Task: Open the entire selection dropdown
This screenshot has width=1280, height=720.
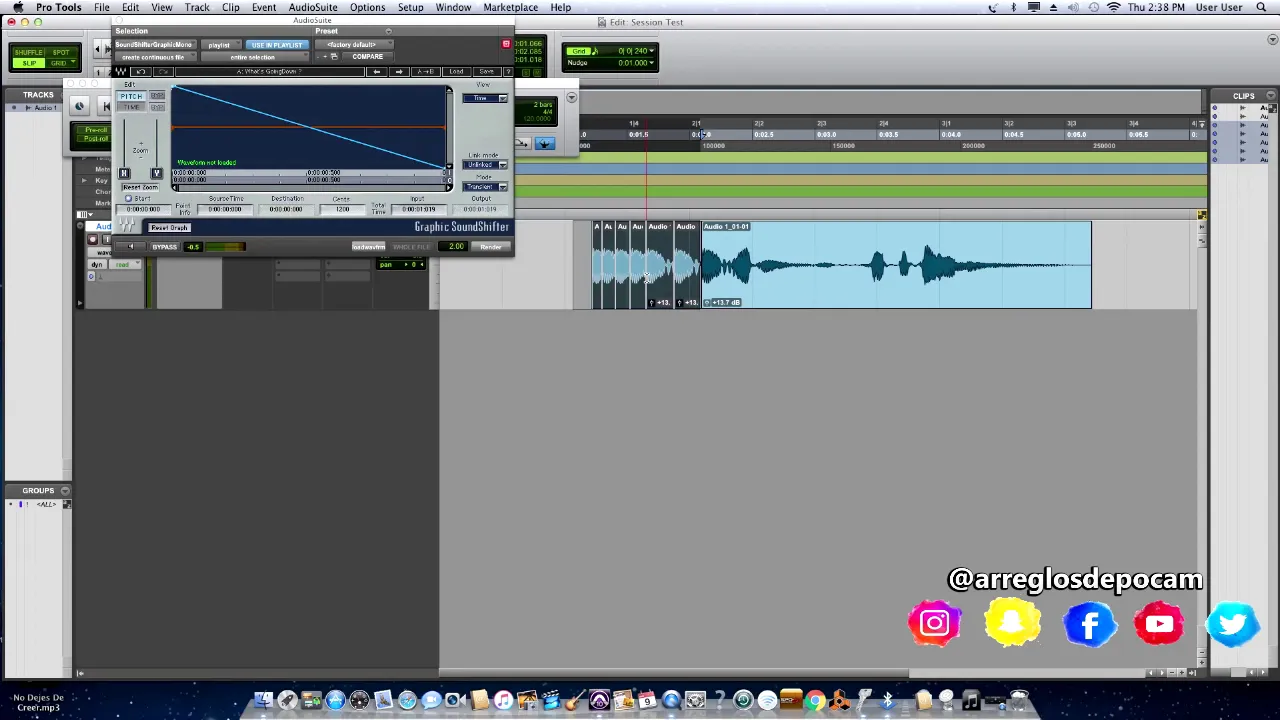Action: click(255, 57)
